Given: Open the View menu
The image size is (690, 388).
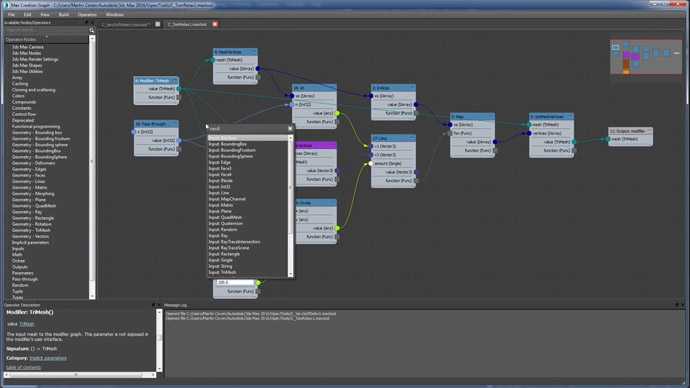Looking at the screenshot, I should pos(45,15).
